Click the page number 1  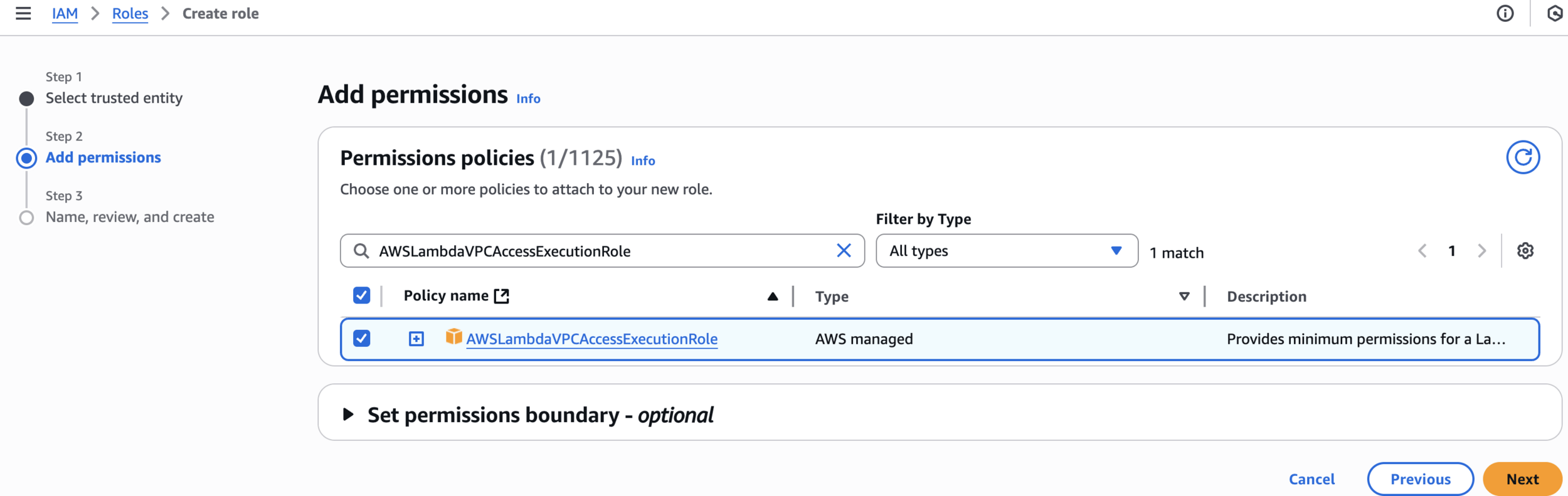[1451, 251]
